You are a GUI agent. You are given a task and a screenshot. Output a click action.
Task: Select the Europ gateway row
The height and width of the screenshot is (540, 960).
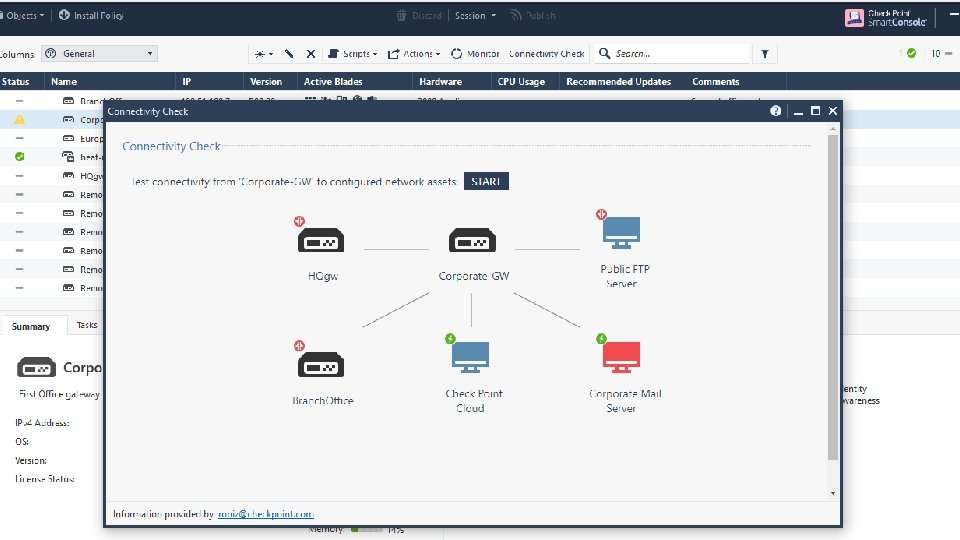click(52, 138)
